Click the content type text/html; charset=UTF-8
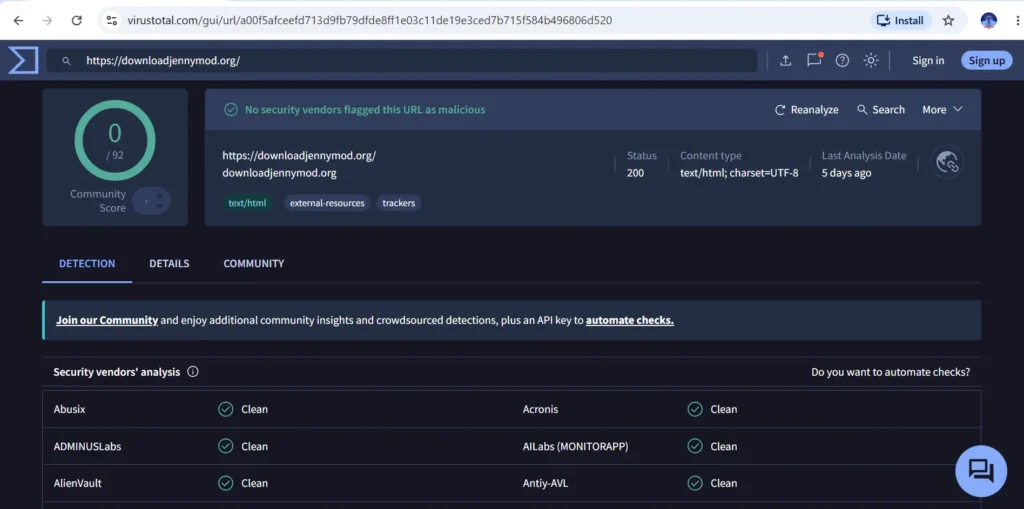This screenshot has height=509, width=1024. coord(739,173)
